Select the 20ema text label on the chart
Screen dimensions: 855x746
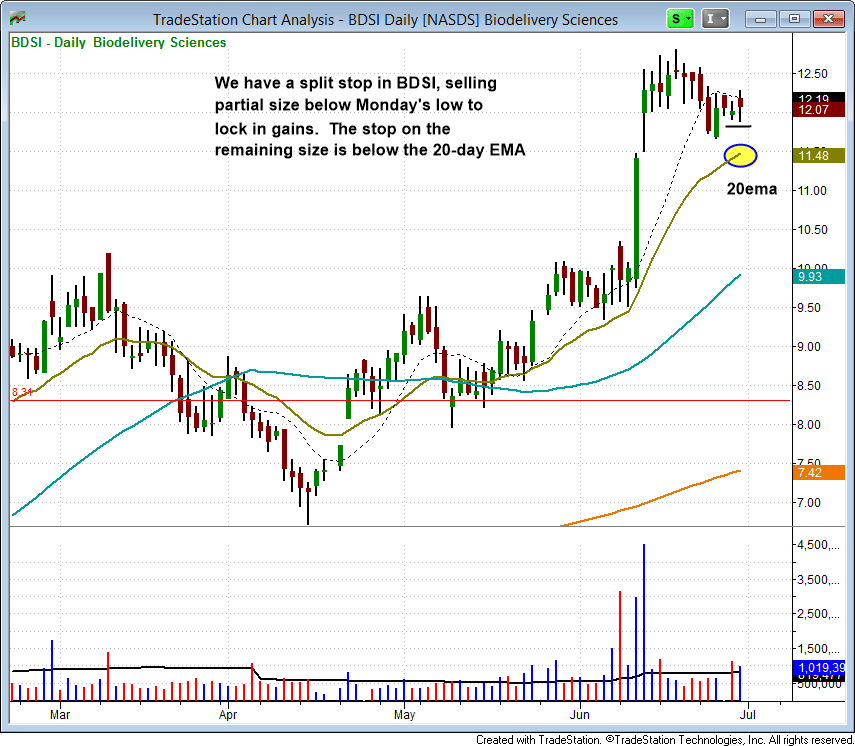tap(751, 189)
